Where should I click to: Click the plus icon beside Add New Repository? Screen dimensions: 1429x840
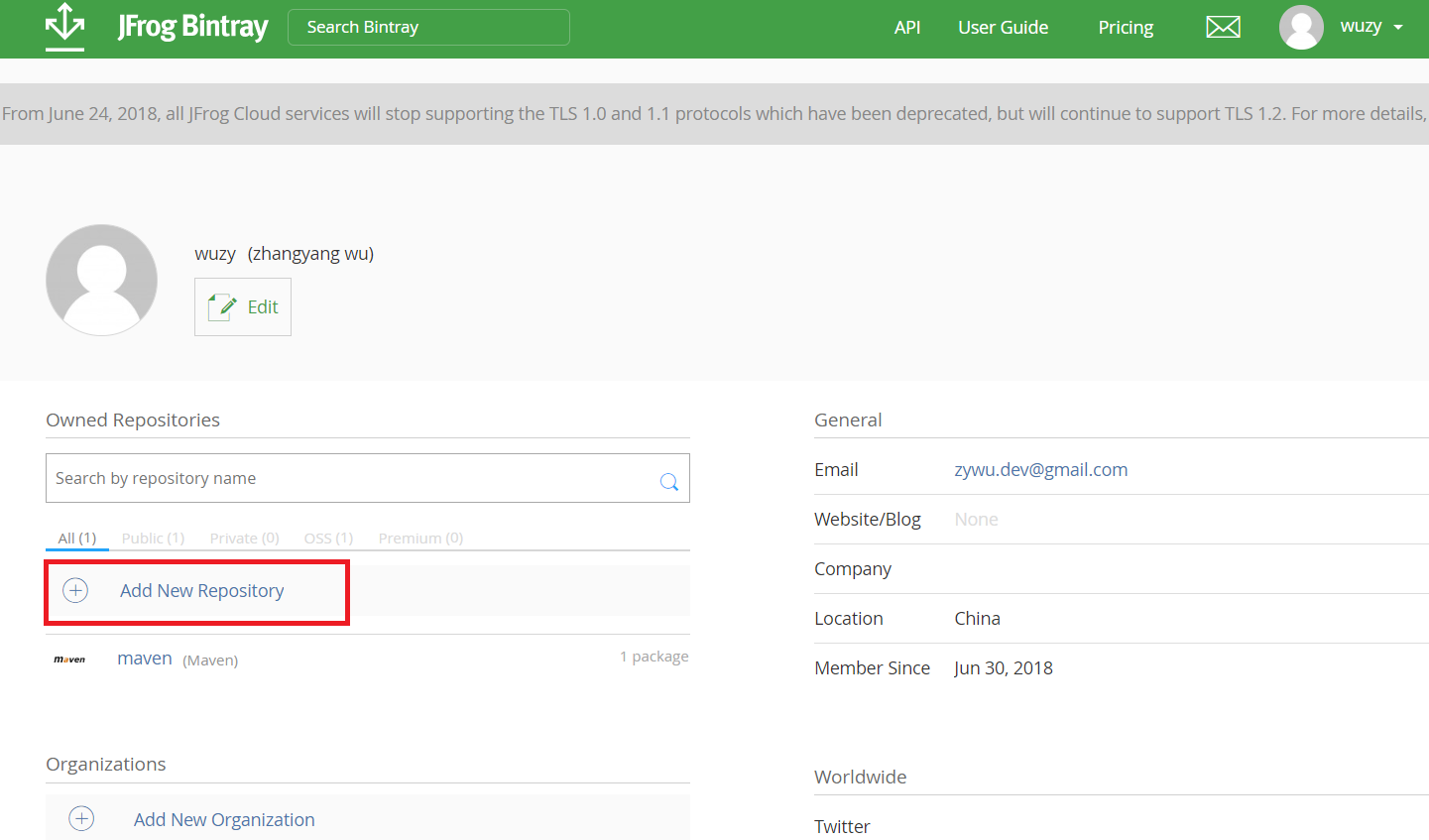pos(75,591)
